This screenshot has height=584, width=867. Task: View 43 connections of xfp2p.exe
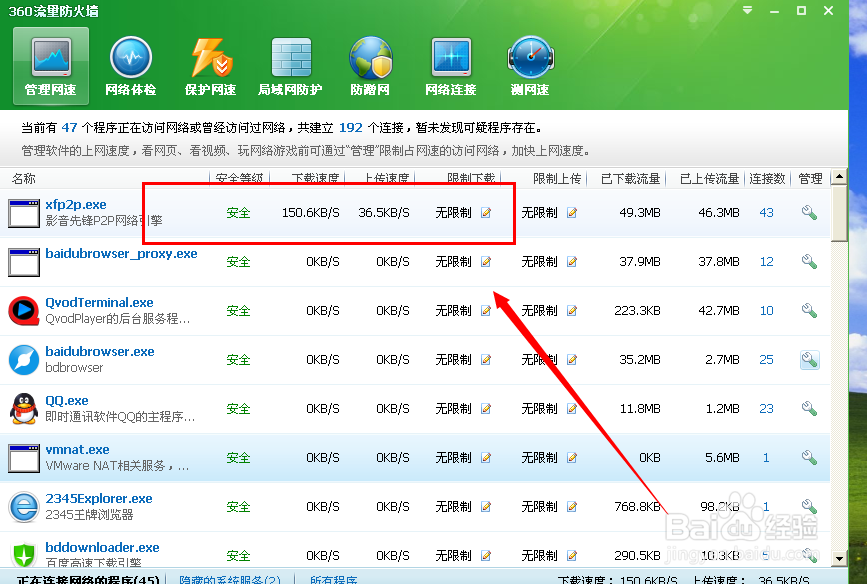click(766, 212)
